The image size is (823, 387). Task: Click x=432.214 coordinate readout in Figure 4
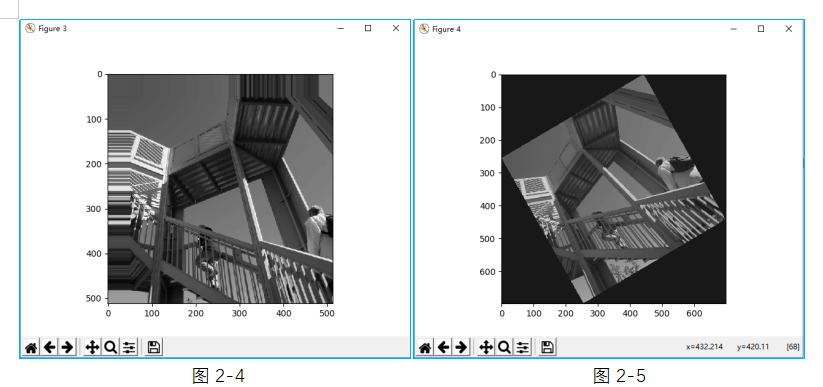(x=704, y=347)
